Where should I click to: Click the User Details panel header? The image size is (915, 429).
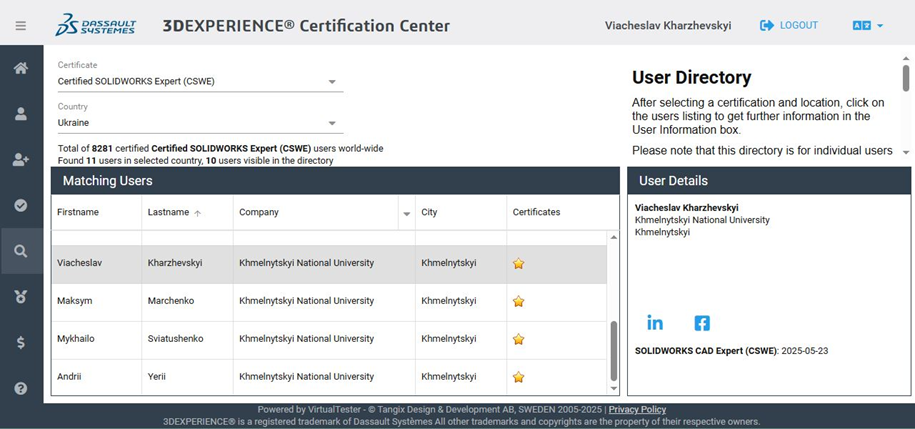[769, 181]
